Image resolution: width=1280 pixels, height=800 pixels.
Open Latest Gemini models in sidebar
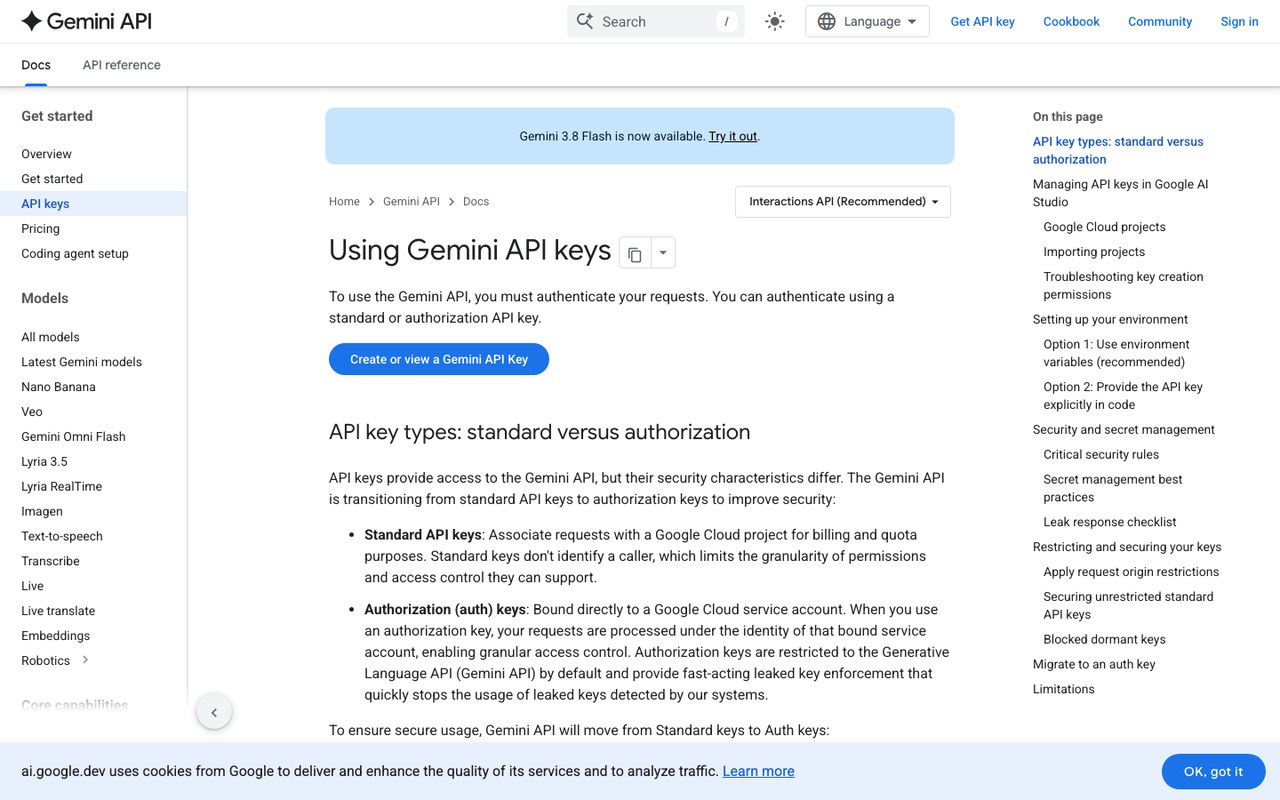[81, 362]
